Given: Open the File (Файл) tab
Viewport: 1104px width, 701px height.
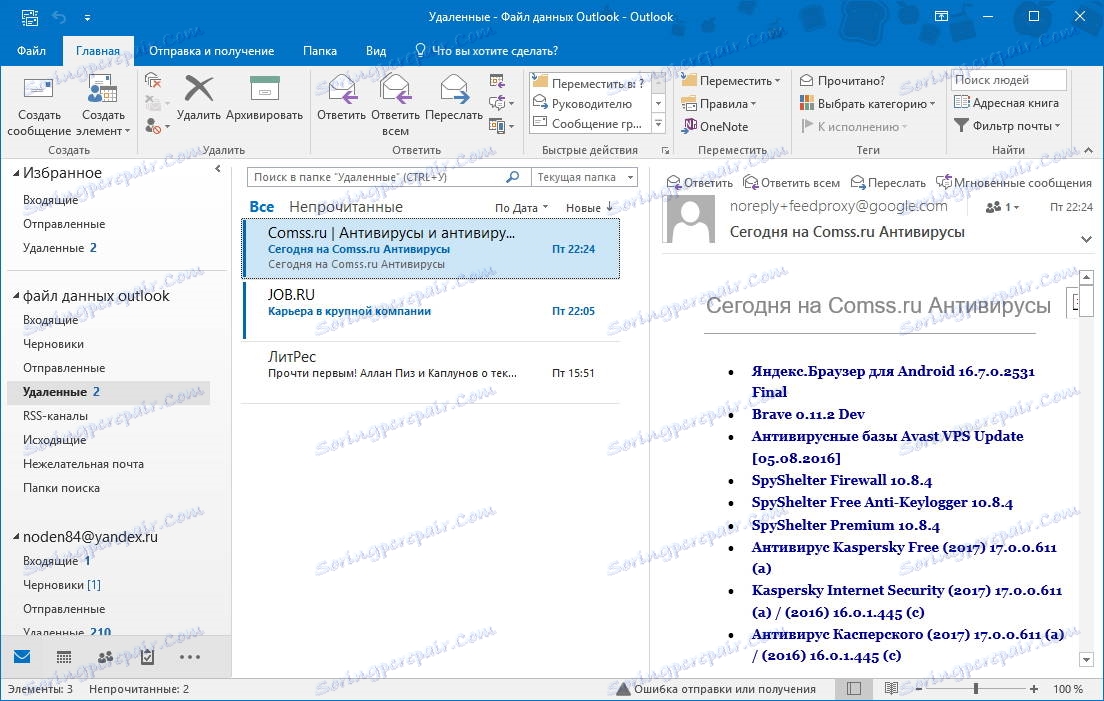Looking at the screenshot, I should [31, 51].
